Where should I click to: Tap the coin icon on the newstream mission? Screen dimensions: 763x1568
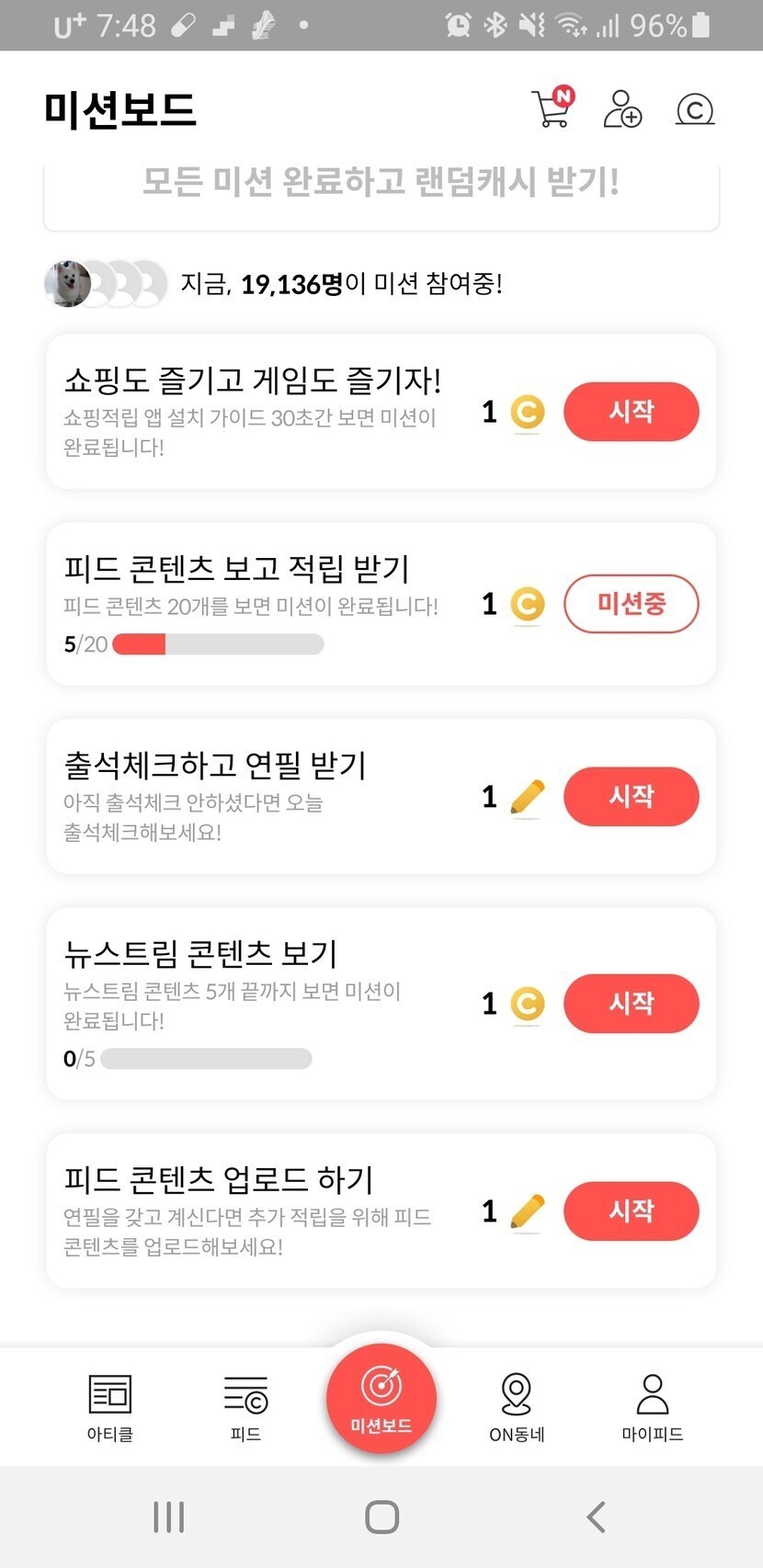tap(527, 1004)
